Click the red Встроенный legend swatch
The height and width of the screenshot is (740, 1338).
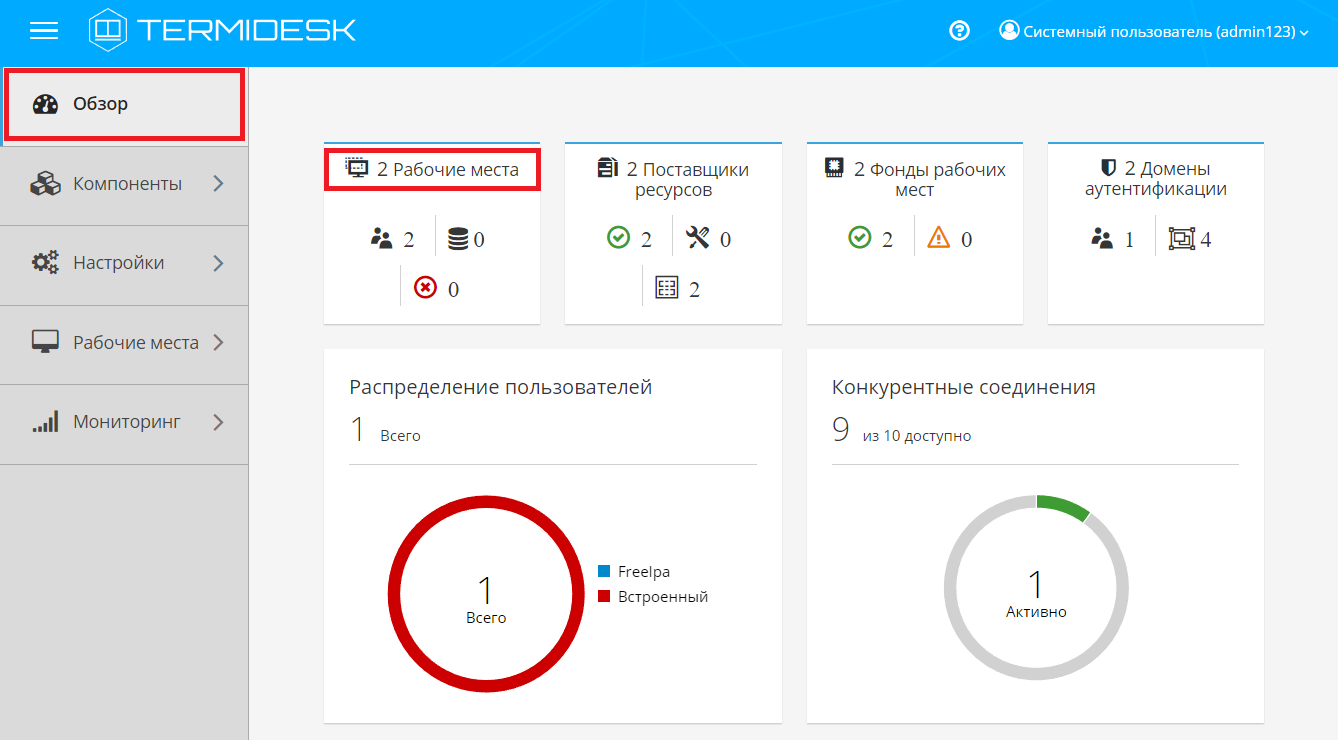coord(604,596)
